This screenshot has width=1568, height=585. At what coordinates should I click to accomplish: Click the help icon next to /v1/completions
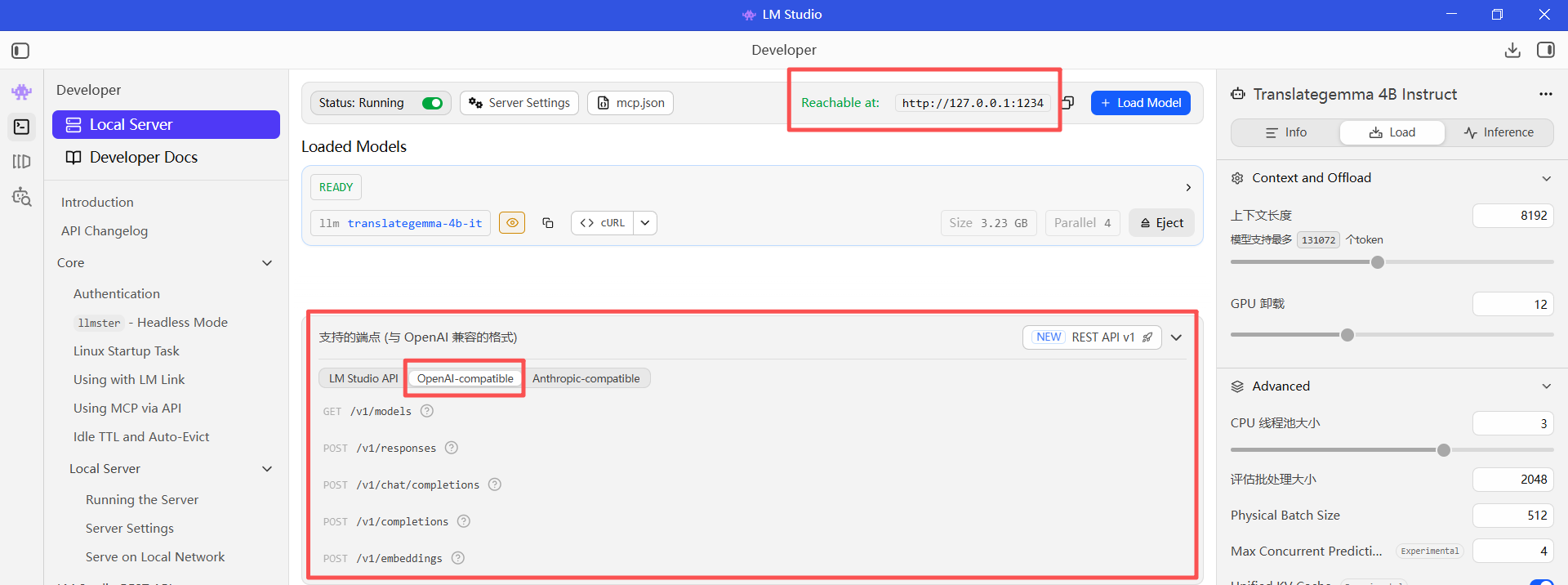click(464, 521)
